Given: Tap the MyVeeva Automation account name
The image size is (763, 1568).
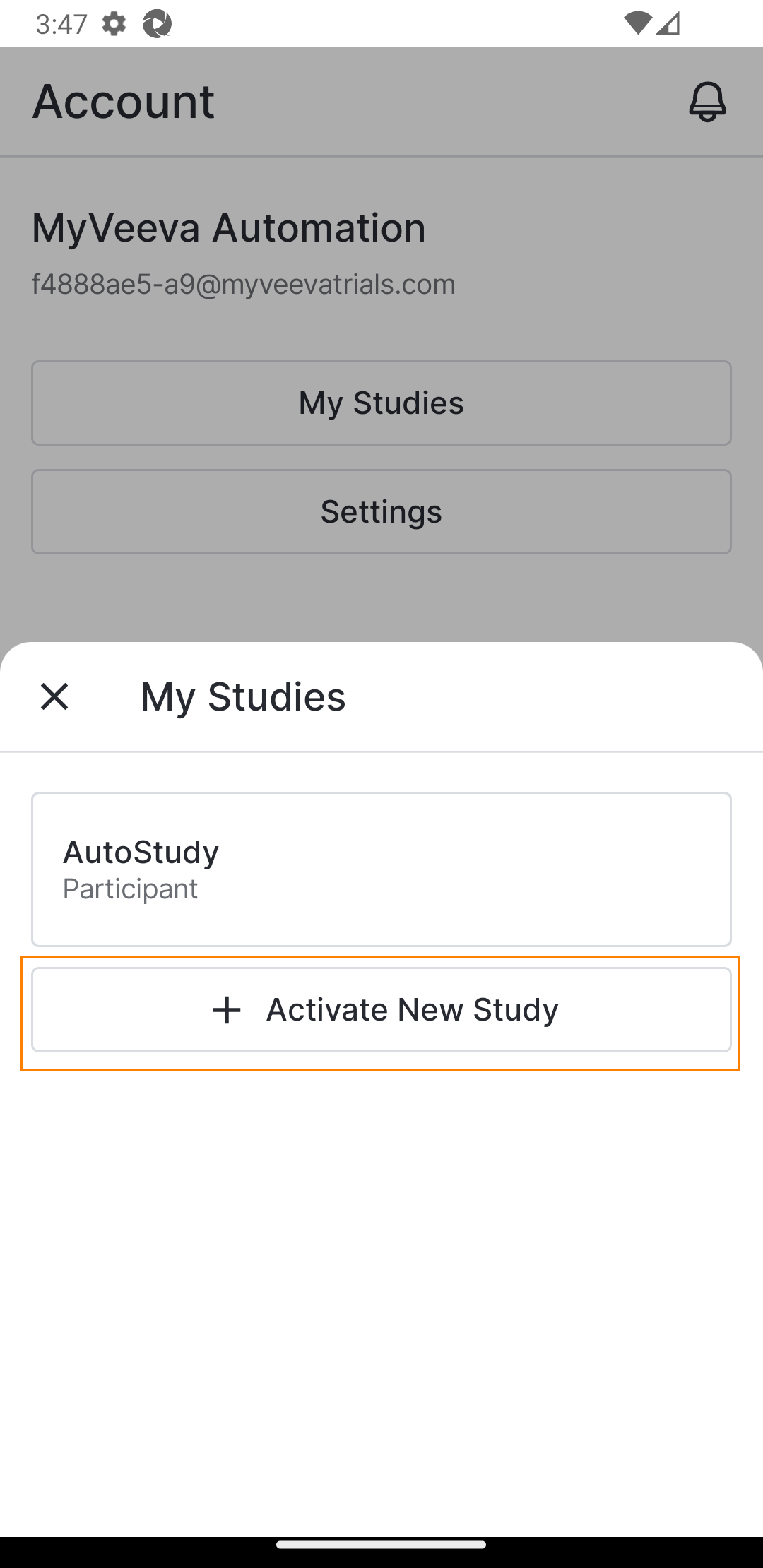Looking at the screenshot, I should [x=229, y=227].
